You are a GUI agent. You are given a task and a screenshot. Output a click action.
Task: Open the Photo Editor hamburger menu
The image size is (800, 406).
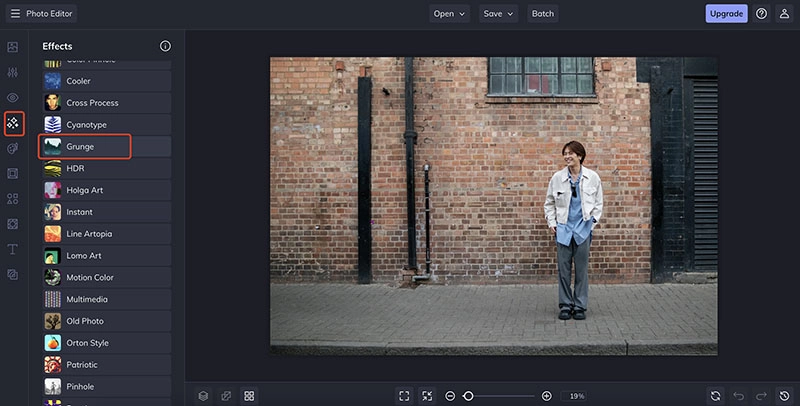[13, 14]
